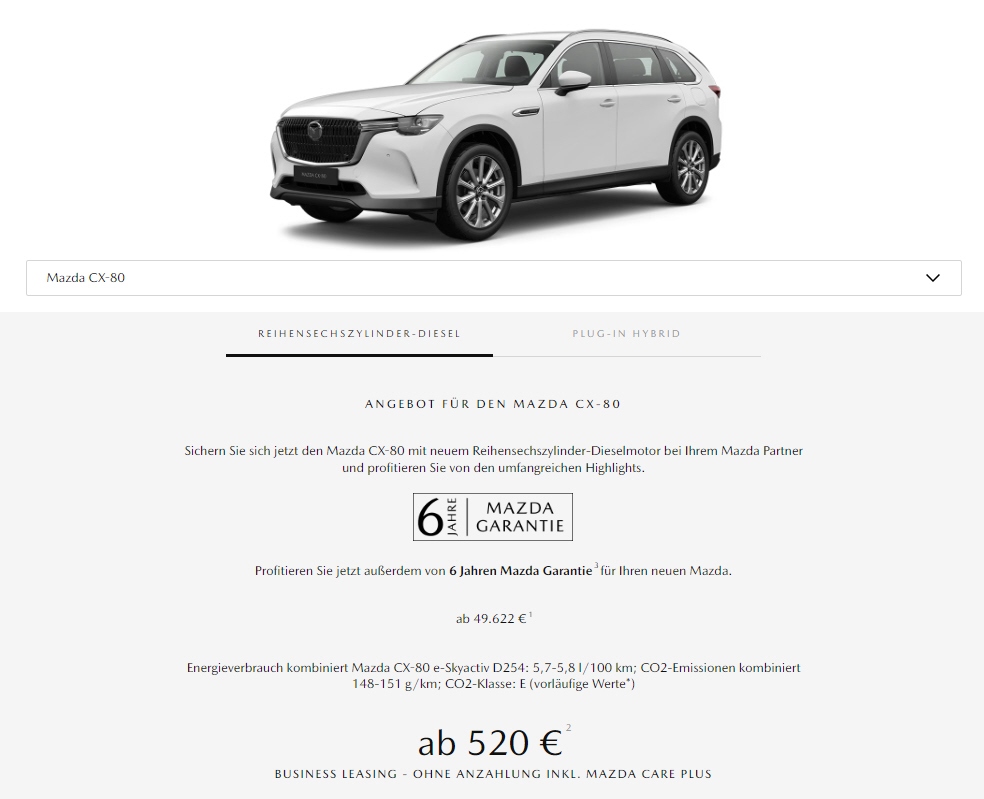Click the ab 520 € leasing price

click(489, 743)
